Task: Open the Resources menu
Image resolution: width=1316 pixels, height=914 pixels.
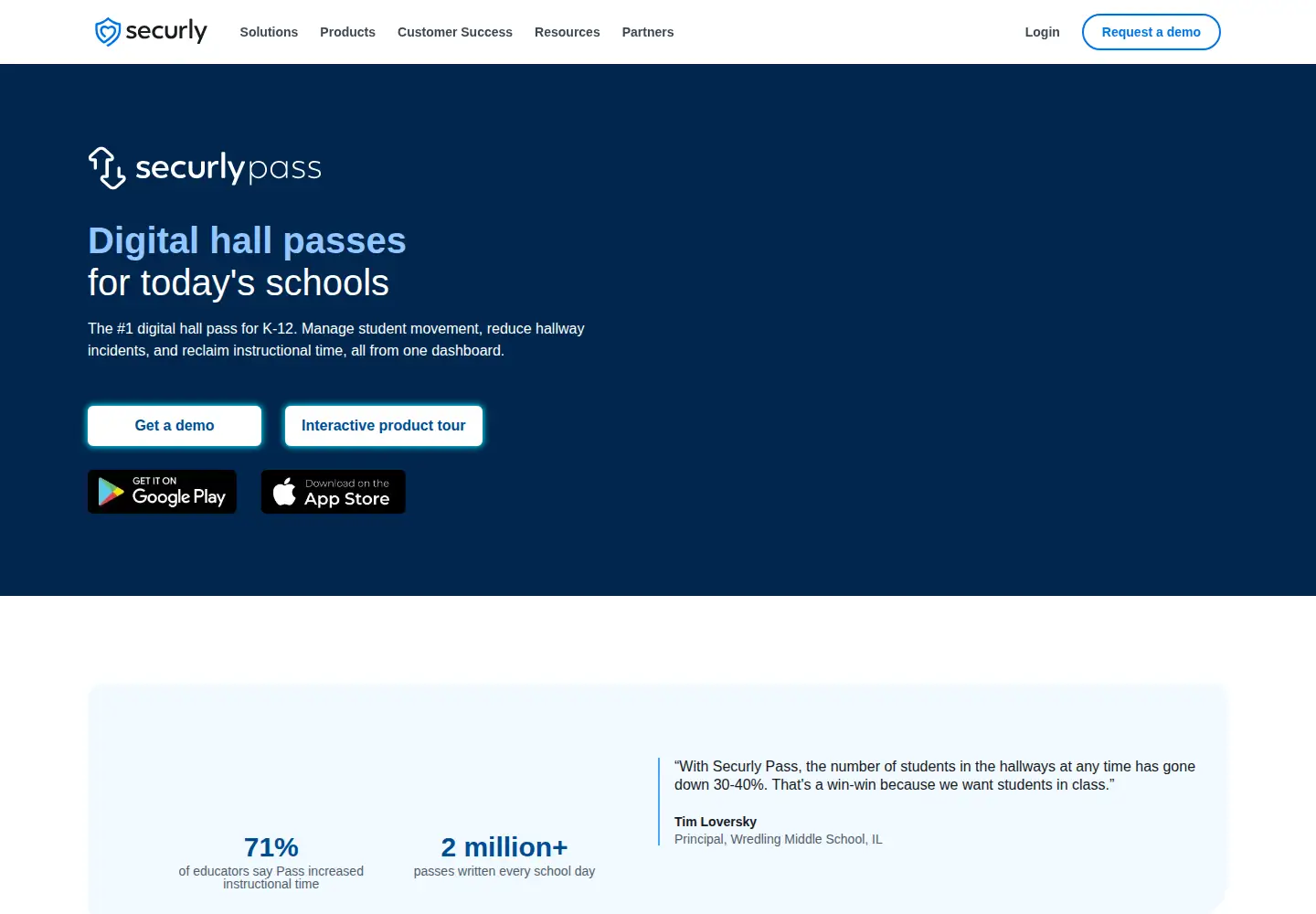Action: [568, 32]
